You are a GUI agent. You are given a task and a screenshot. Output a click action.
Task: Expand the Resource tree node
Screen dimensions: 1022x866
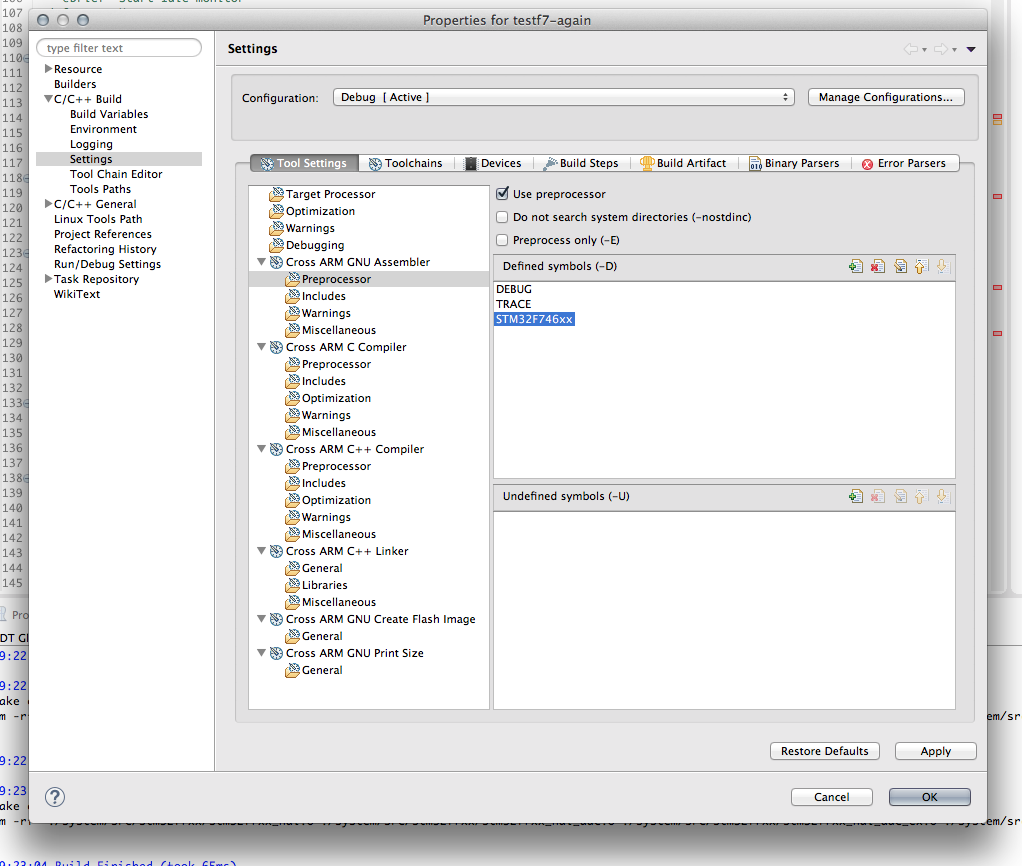48,68
